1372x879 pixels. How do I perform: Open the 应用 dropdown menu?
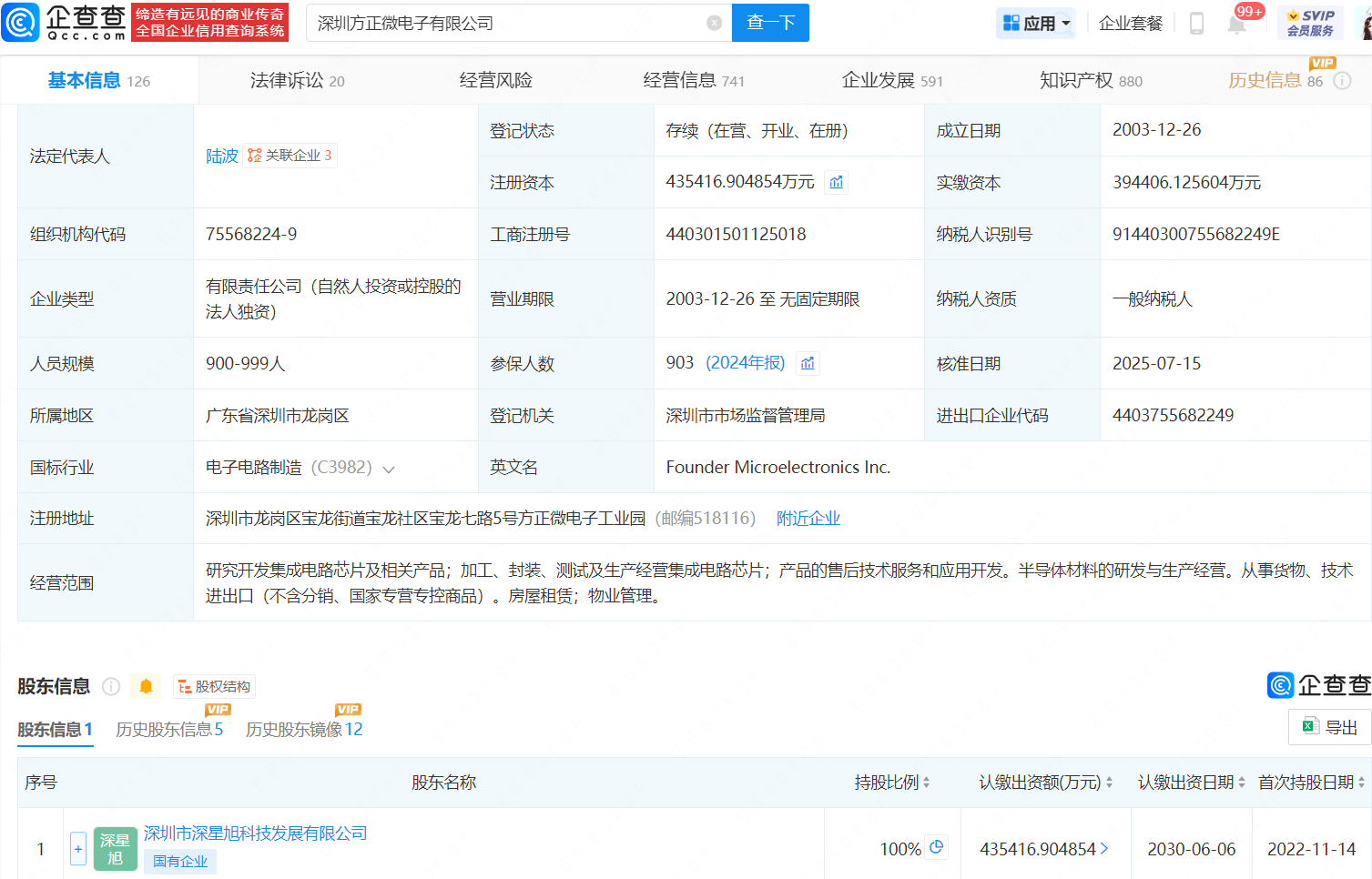click(x=1036, y=23)
